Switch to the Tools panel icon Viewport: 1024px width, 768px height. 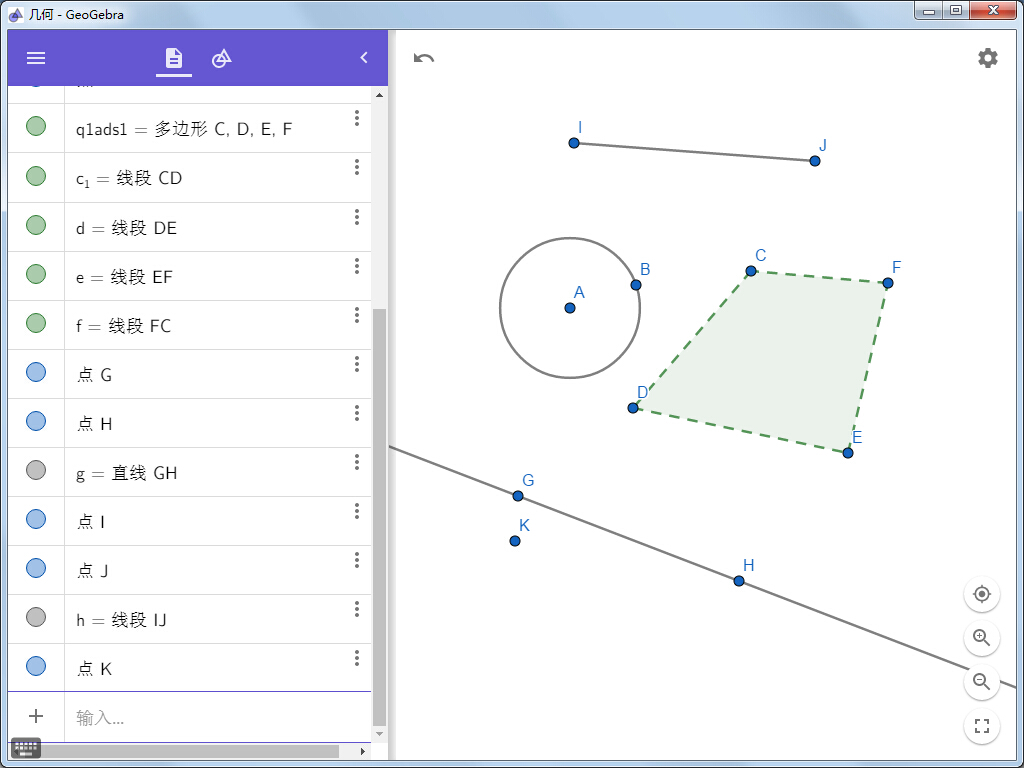(221, 58)
